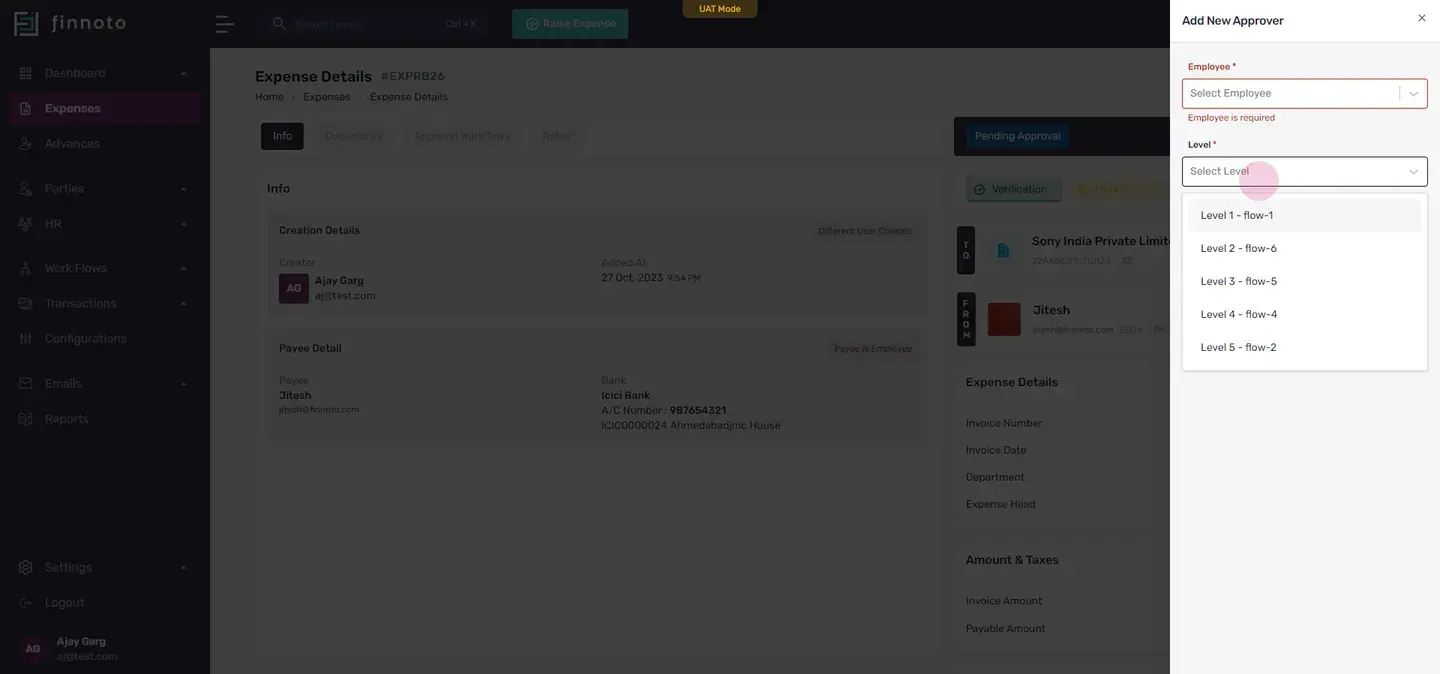The image size is (1440, 674).
Task: Close the Add New Approver panel
Action: [x=1422, y=18]
